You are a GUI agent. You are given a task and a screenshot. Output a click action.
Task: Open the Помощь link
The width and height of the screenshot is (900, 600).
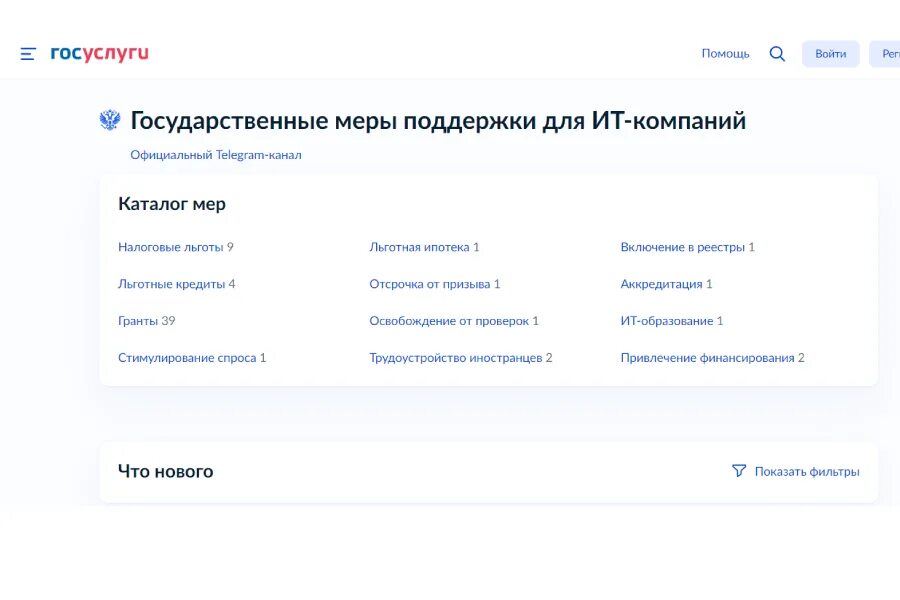point(726,53)
